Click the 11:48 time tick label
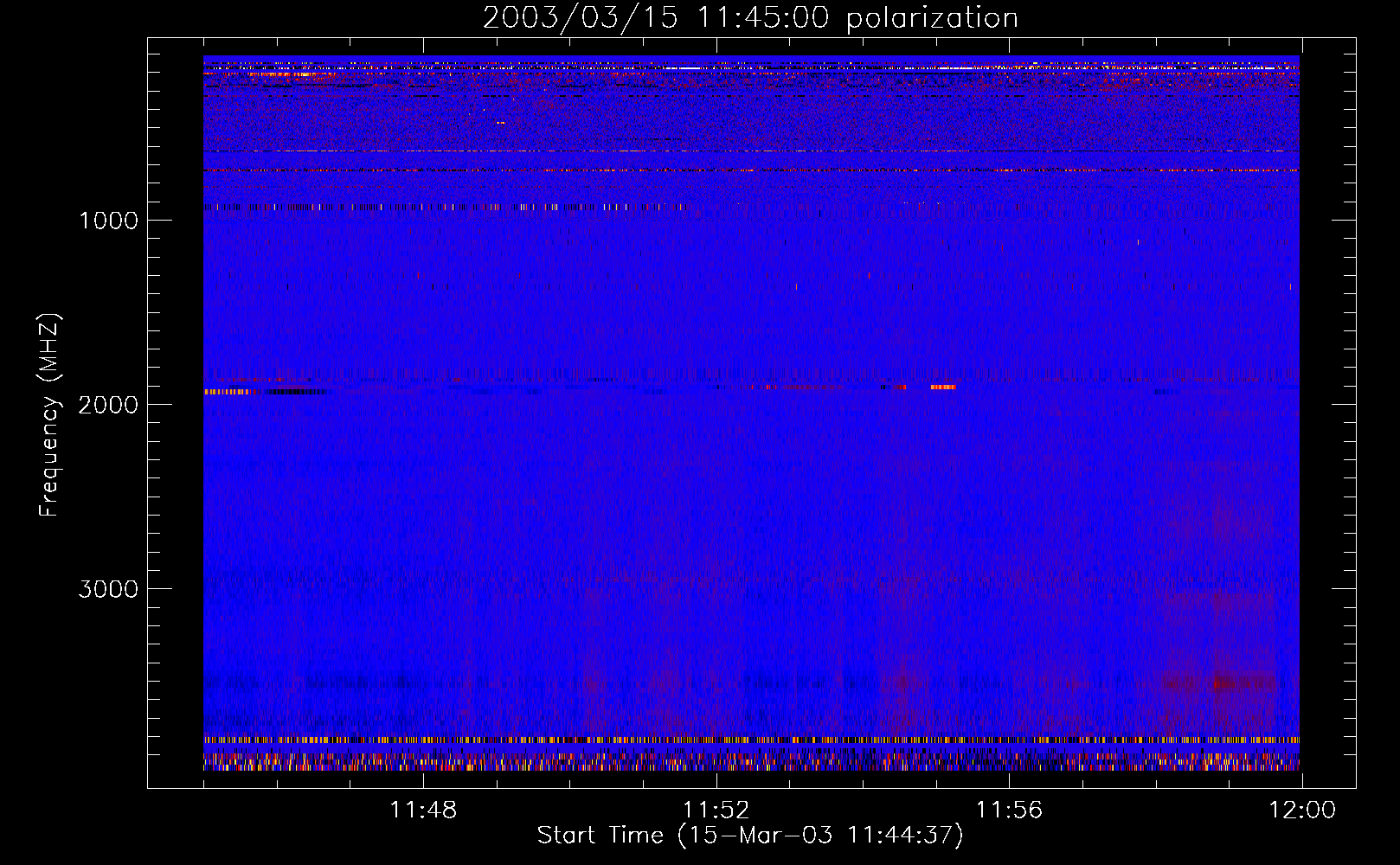1400x865 pixels. (423, 811)
